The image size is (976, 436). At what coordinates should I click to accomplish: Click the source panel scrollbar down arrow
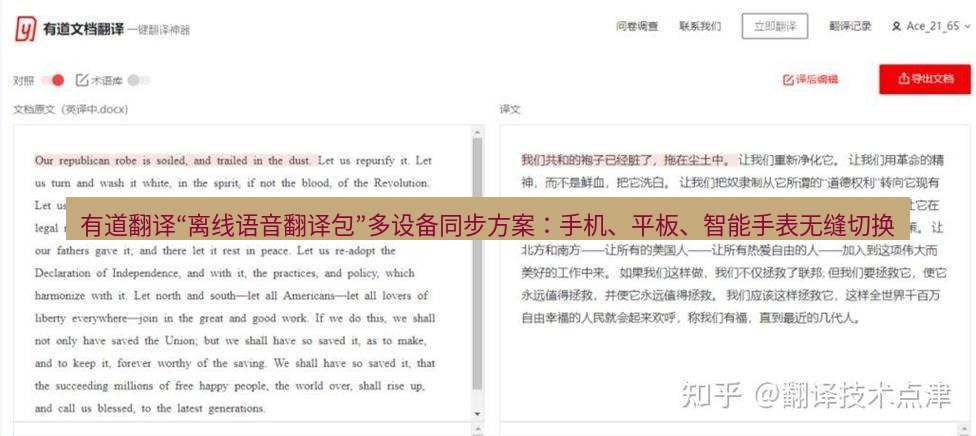(x=477, y=414)
